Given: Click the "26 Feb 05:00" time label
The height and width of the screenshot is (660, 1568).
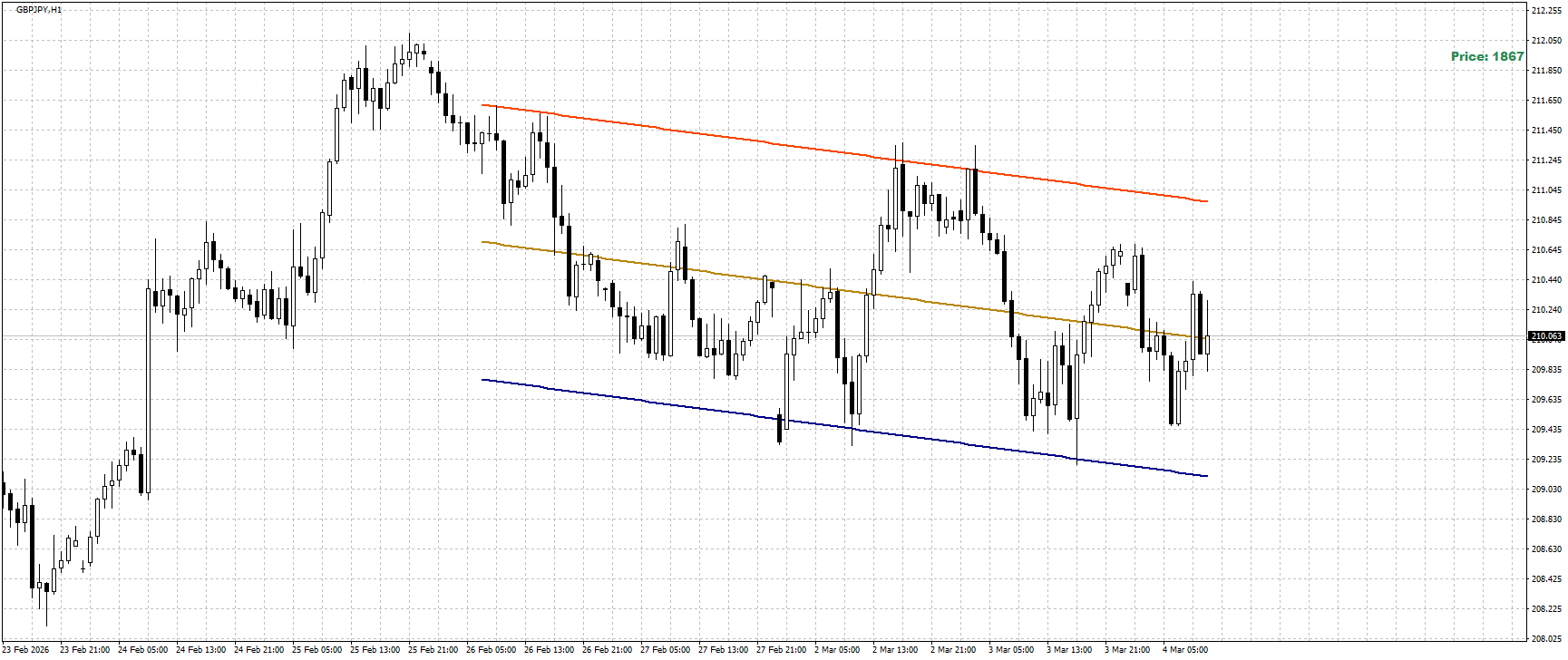Looking at the screenshot, I should click(492, 650).
